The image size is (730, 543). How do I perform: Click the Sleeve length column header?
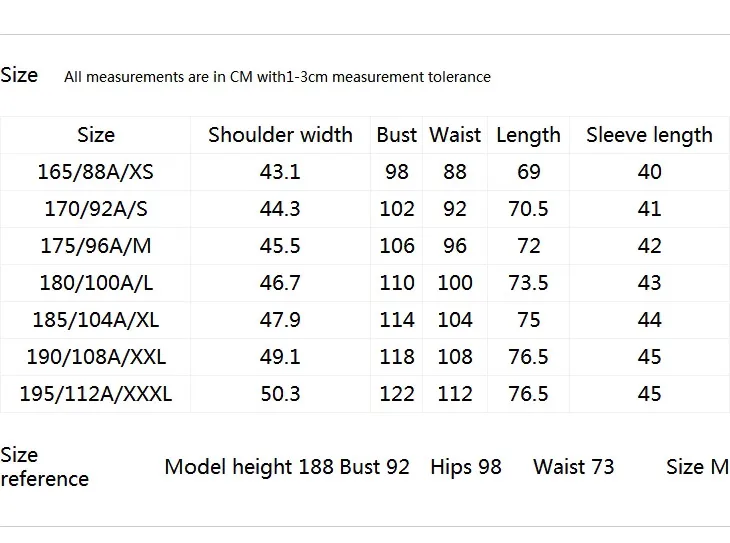[649, 135]
